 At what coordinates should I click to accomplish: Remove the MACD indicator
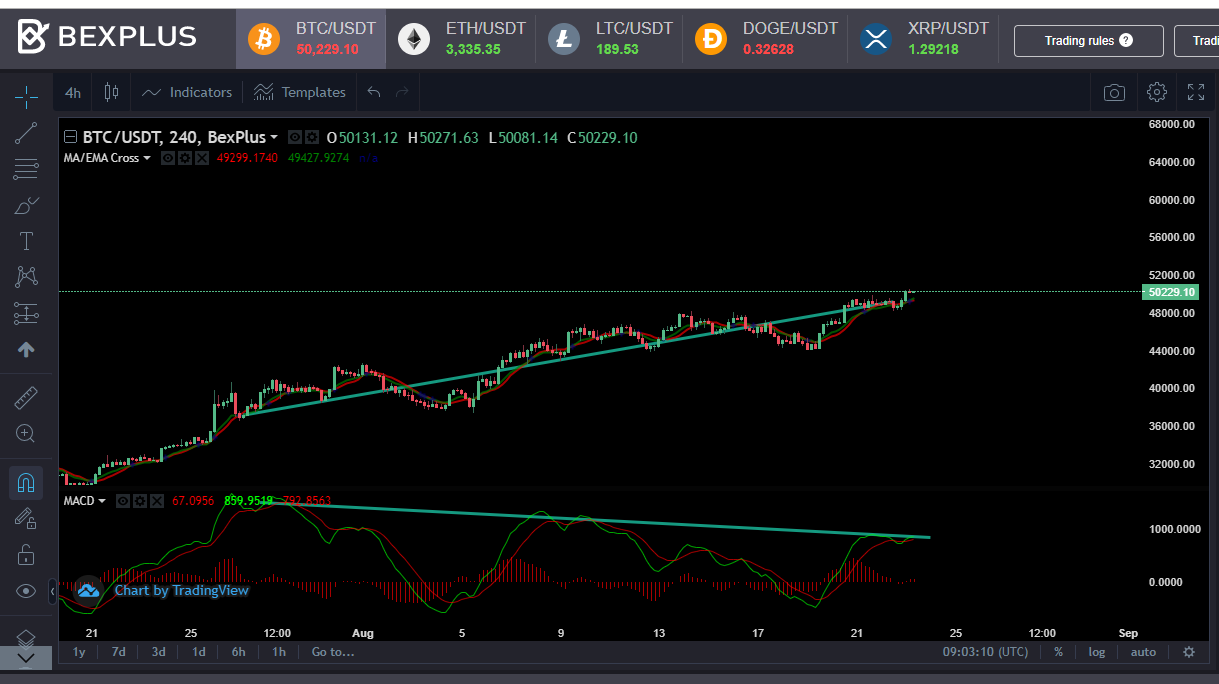point(157,500)
